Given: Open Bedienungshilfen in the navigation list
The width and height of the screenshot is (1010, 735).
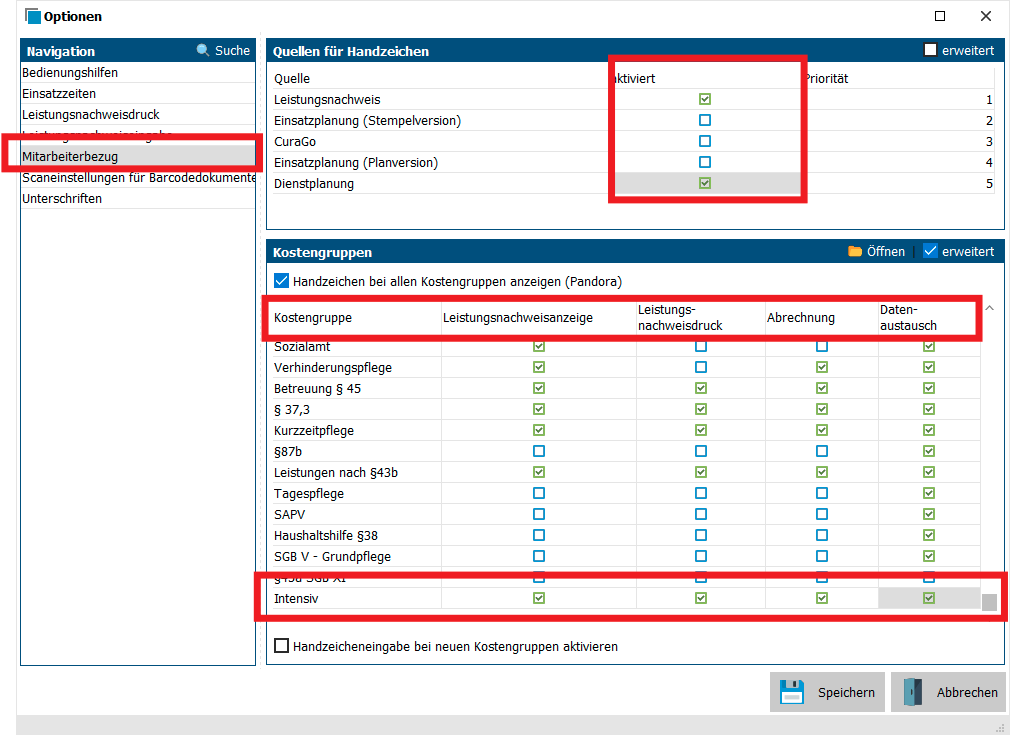Looking at the screenshot, I should pos(70,73).
